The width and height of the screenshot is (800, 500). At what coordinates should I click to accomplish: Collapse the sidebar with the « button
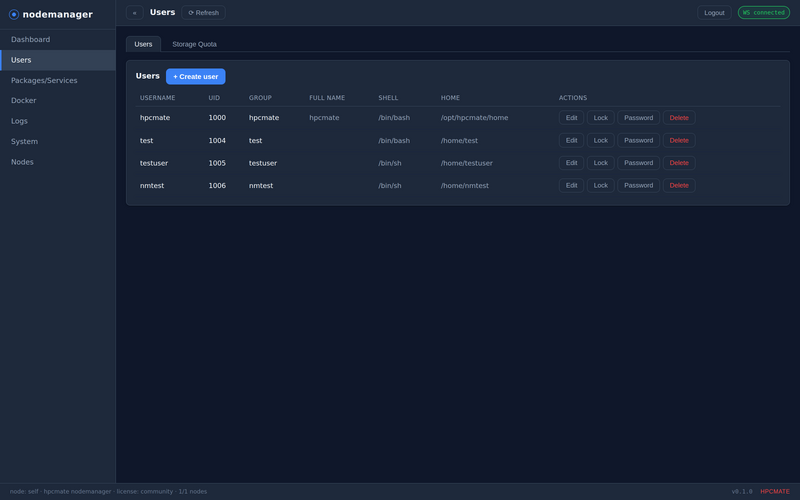pos(135,13)
